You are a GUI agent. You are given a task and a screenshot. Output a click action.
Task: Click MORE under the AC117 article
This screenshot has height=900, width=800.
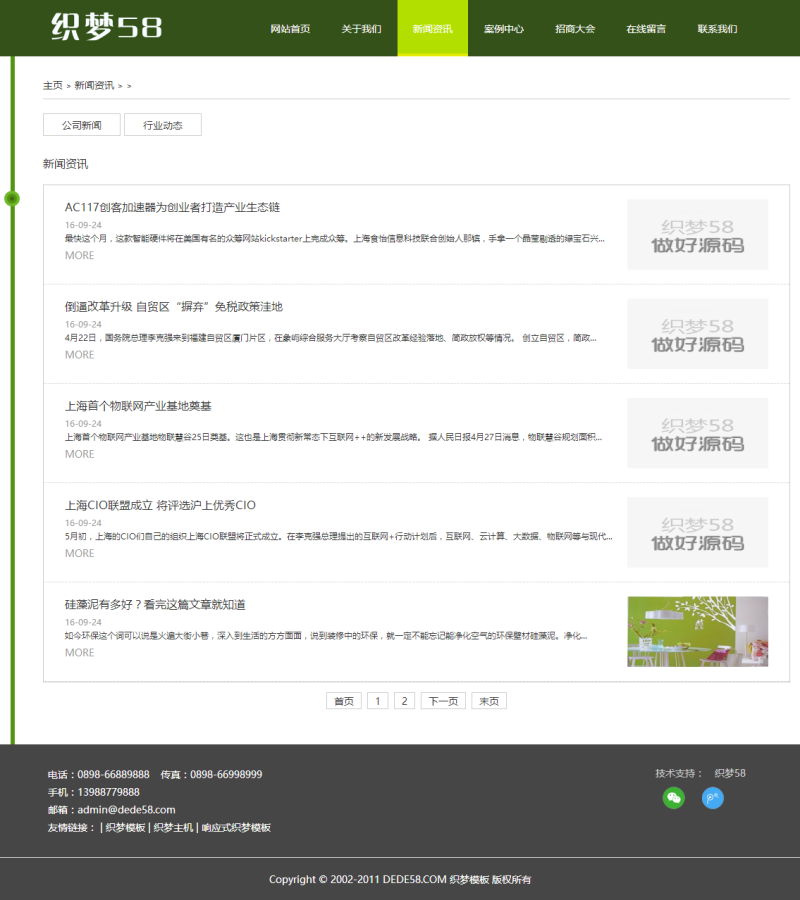tap(79, 255)
